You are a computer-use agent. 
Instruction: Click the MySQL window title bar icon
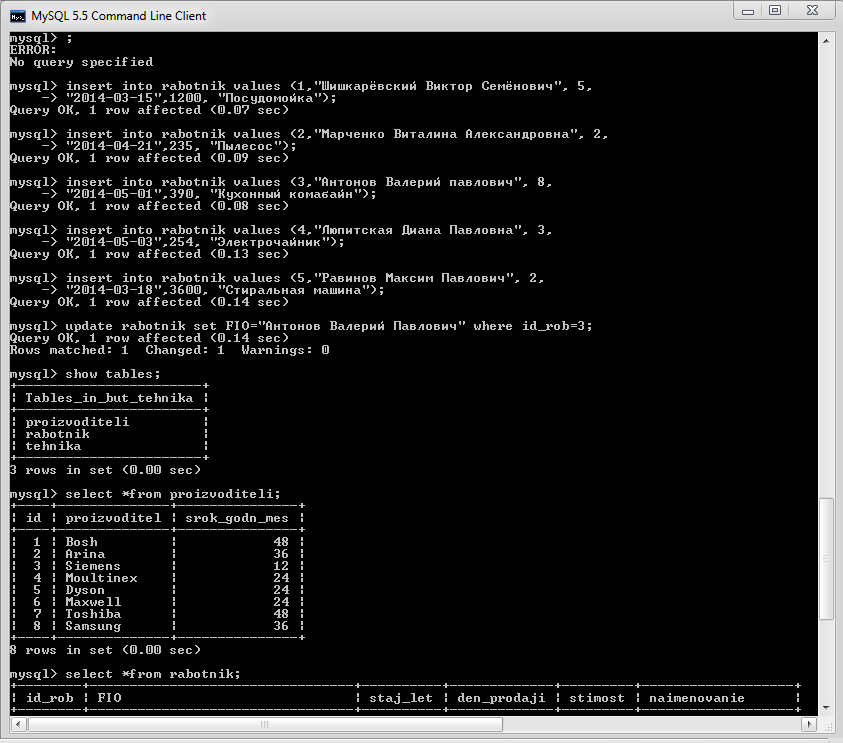tap(17, 16)
